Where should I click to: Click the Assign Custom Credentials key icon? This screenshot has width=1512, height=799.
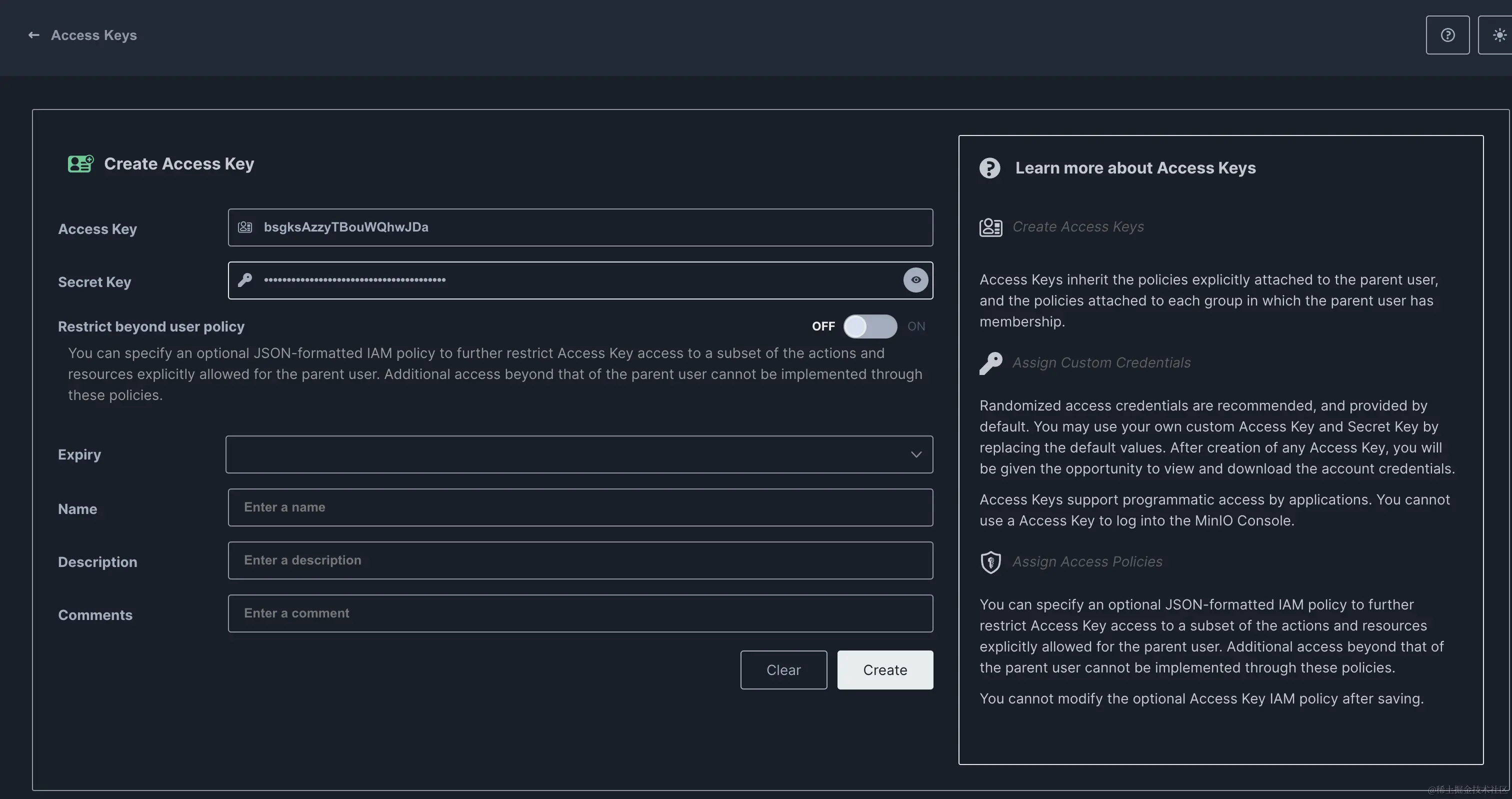click(991, 363)
